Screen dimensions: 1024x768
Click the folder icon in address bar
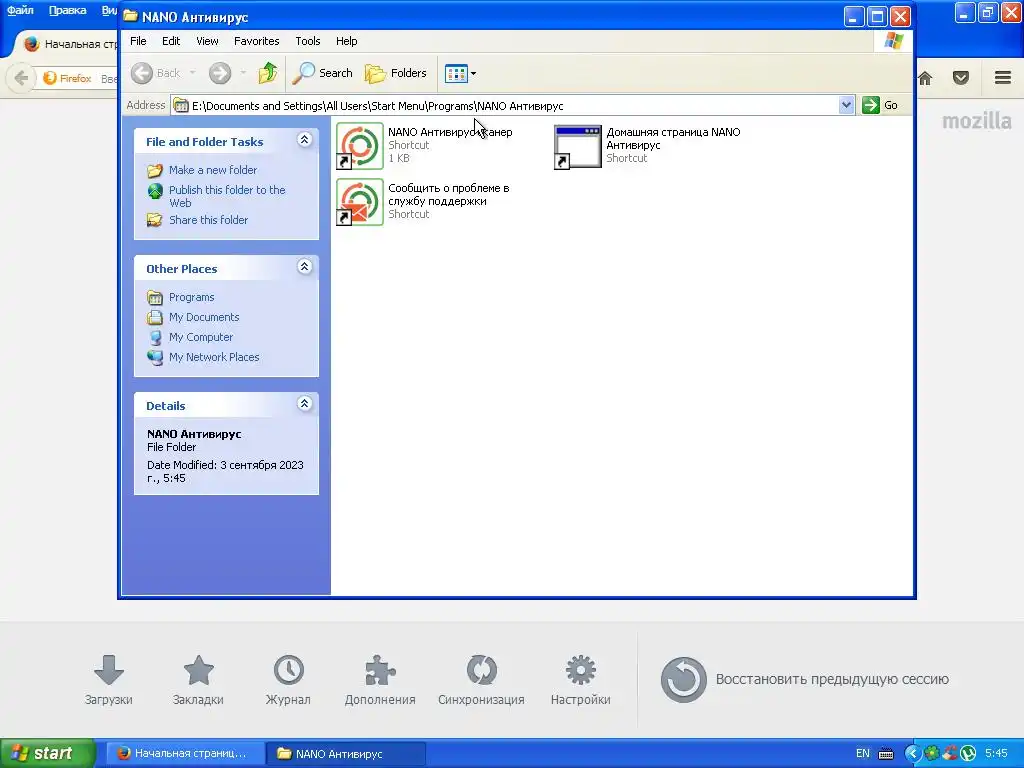pyautogui.click(x=181, y=105)
